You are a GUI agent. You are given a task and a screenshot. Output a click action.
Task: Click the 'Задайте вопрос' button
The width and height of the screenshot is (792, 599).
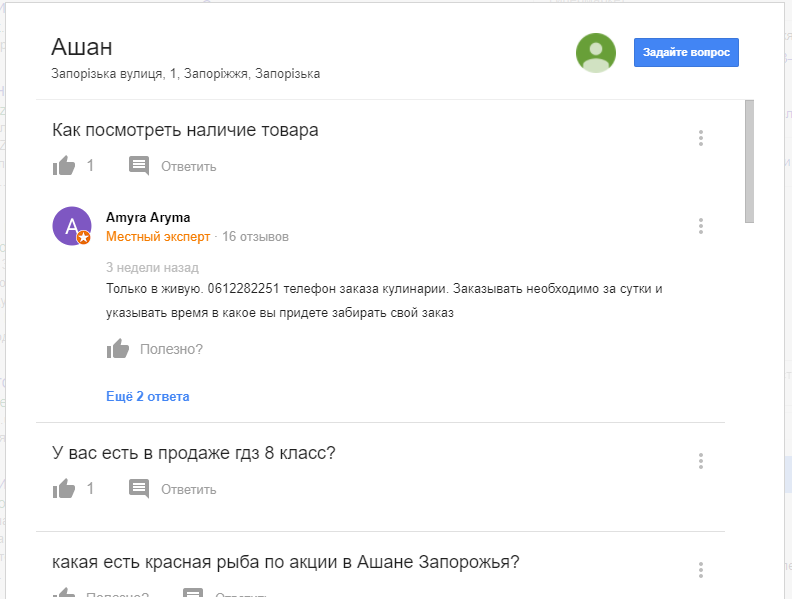tap(686, 53)
